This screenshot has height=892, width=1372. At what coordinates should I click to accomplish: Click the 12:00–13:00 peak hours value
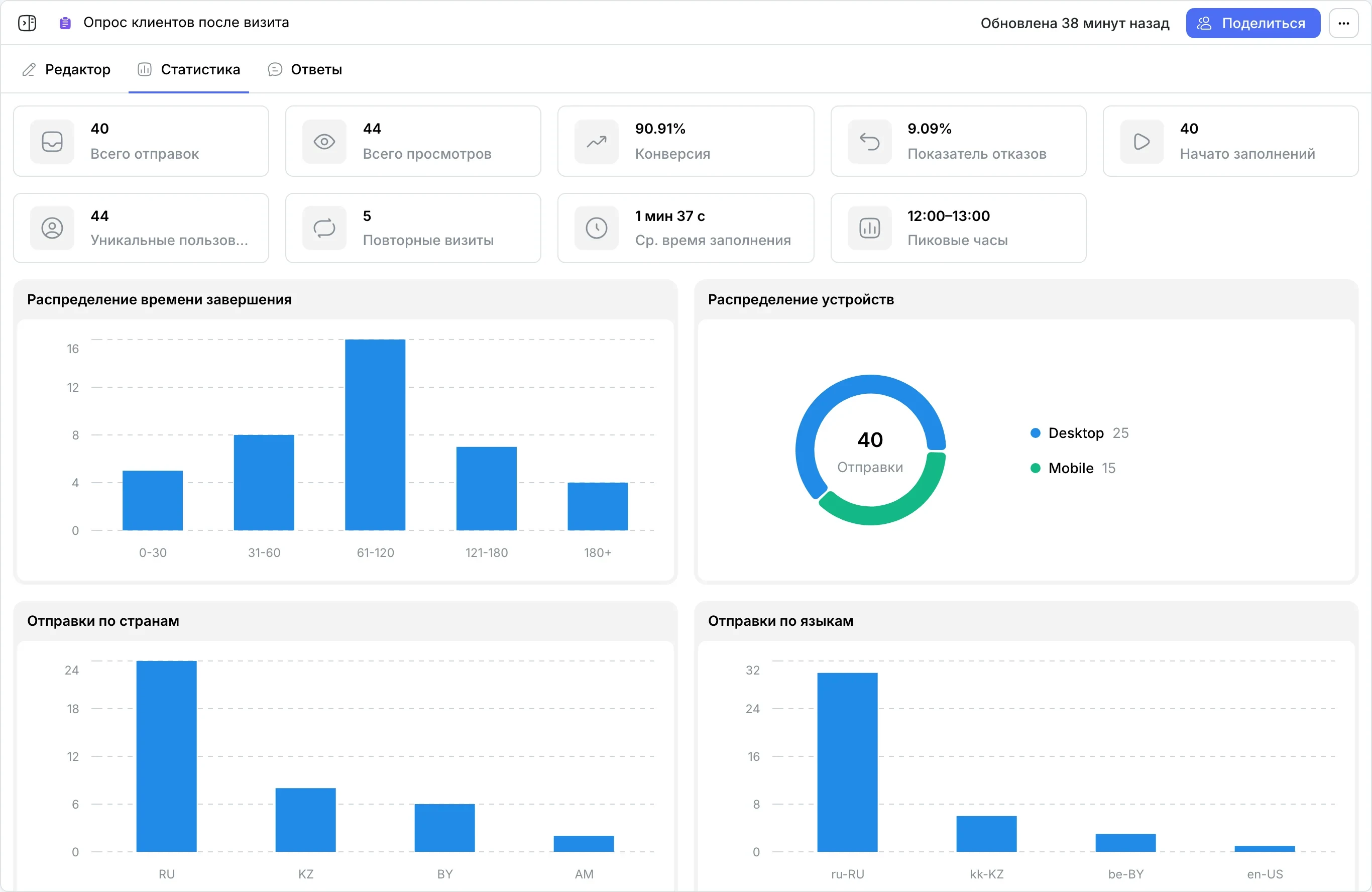pyautogui.click(x=948, y=216)
